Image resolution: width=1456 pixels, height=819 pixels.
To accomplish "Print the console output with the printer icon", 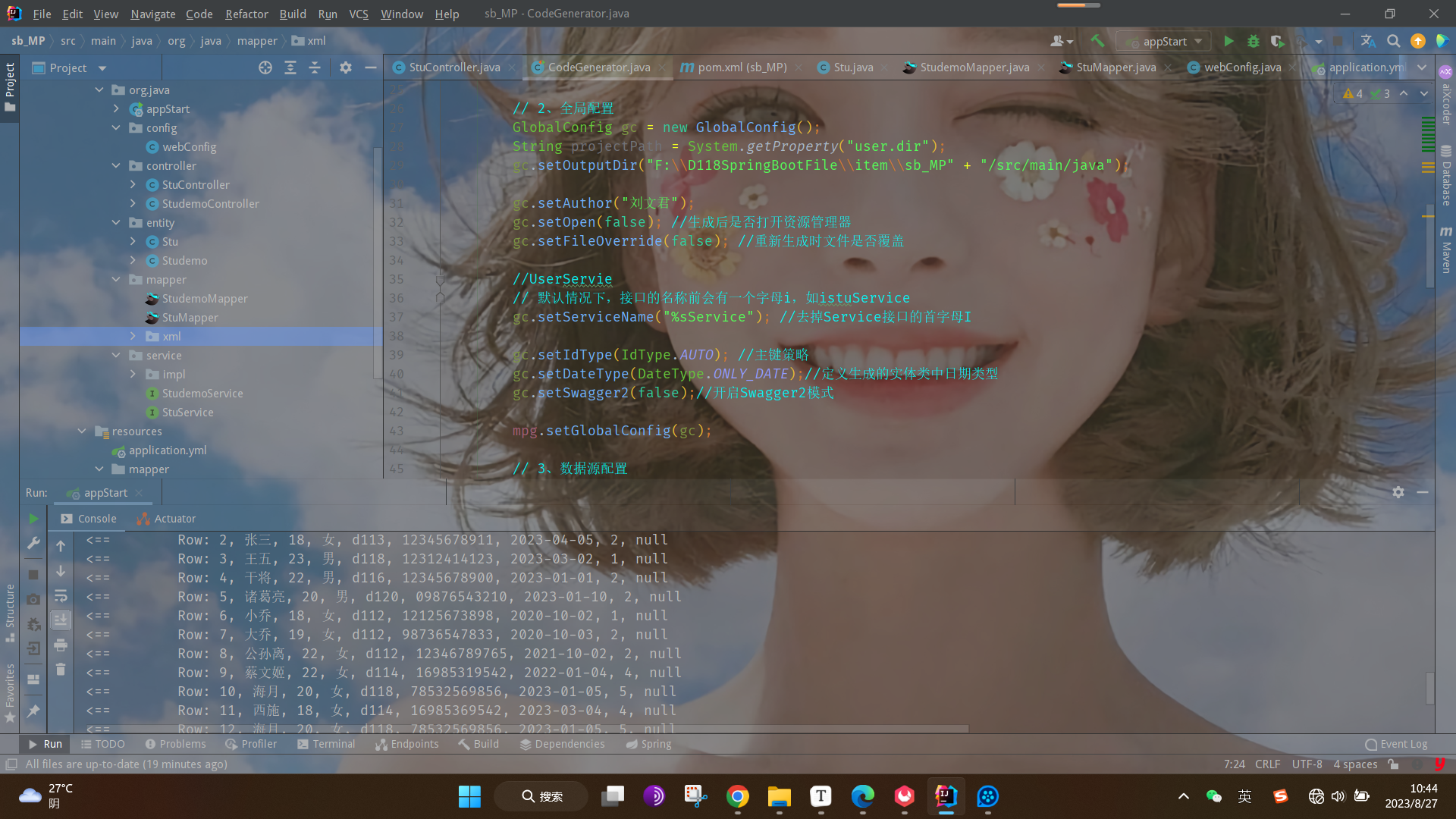I will (61, 645).
